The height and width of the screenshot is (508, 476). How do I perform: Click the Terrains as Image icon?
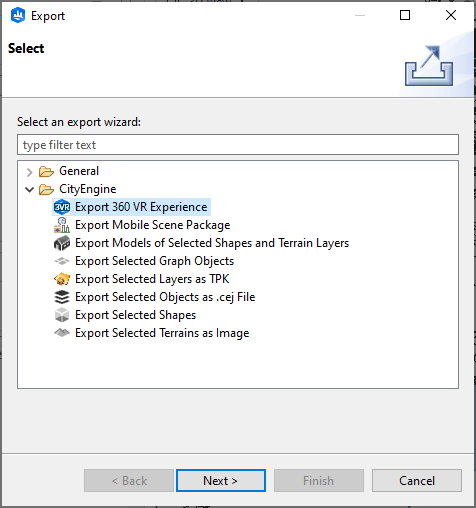tap(62, 333)
